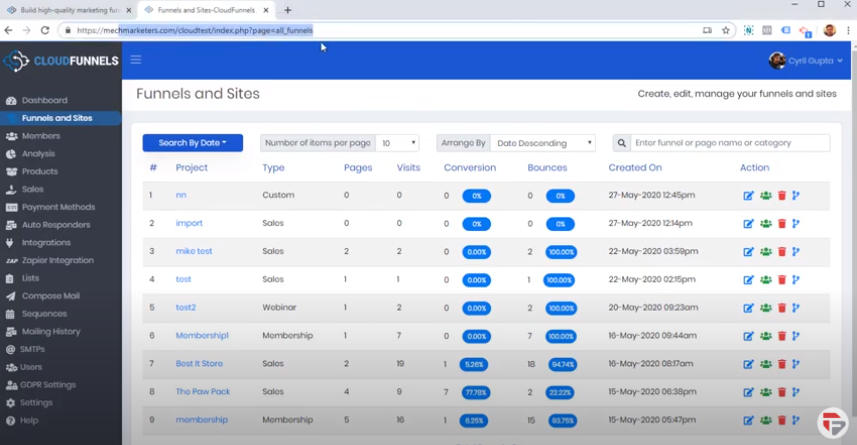Image resolution: width=857 pixels, height=445 pixels.
Task: Click the bookmark star in address bar
Action: click(x=726, y=31)
